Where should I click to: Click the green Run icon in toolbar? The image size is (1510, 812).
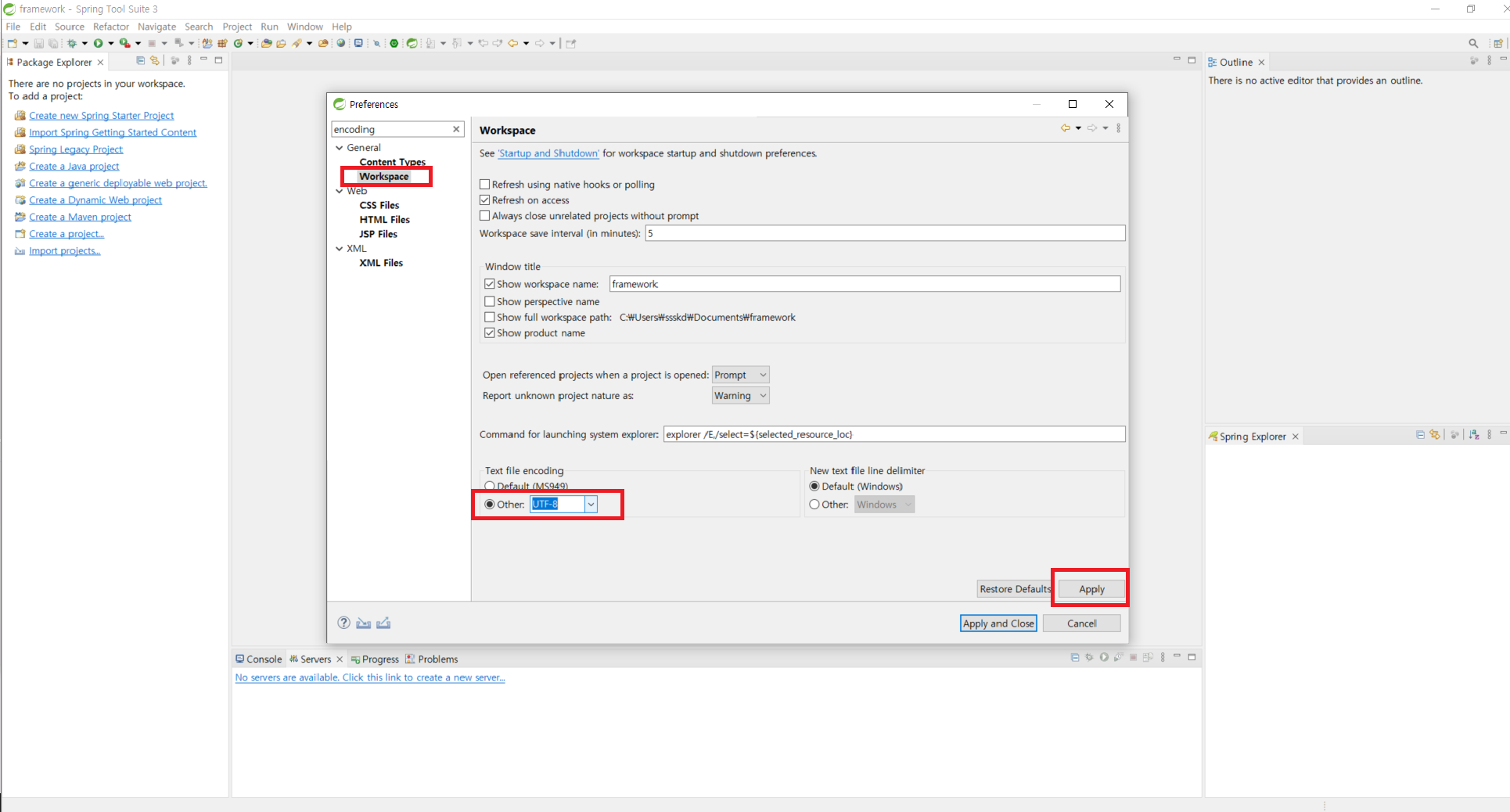98,43
